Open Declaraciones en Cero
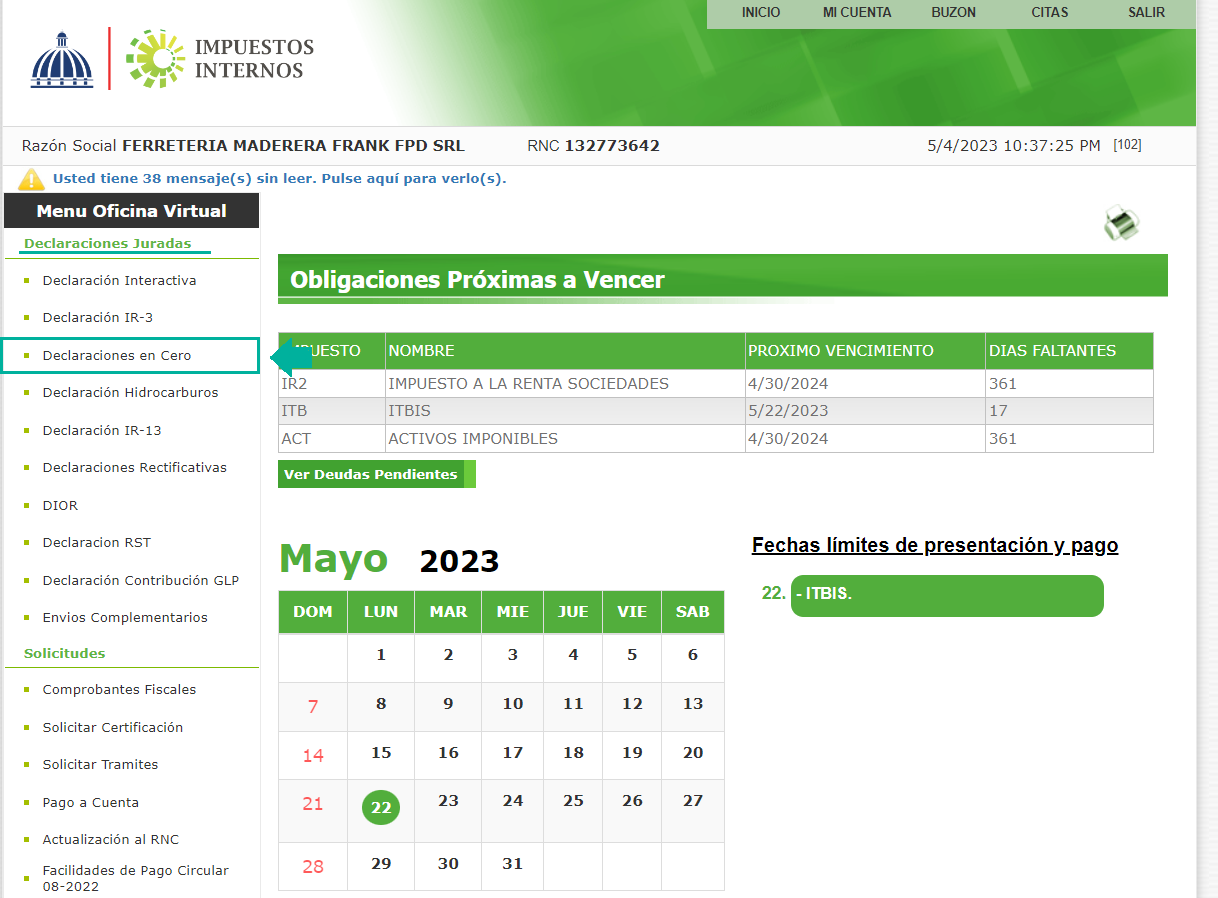The width and height of the screenshot is (1218, 898). coord(118,355)
